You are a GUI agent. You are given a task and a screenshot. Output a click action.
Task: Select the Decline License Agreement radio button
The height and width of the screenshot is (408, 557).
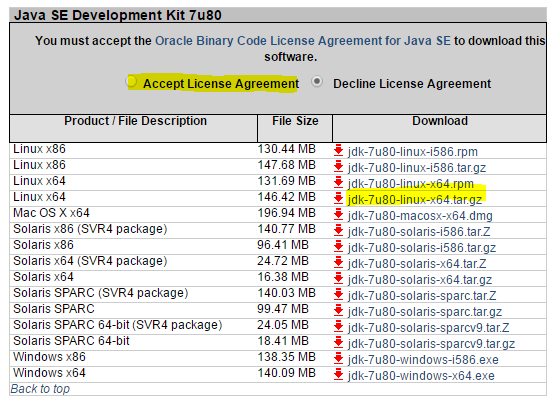pyautogui.click(x=317, y=81)
